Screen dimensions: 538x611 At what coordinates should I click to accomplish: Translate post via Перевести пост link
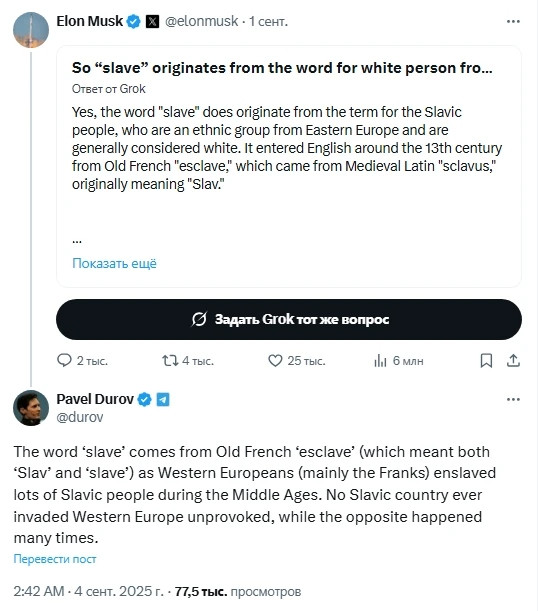55,559
